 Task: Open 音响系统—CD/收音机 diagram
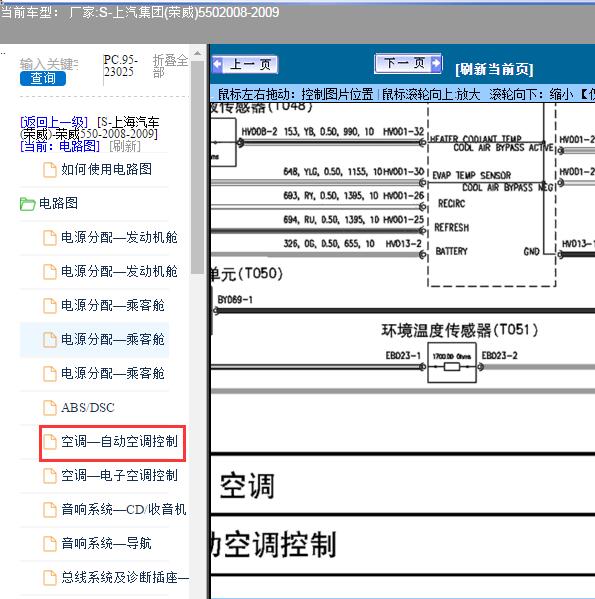coord(124,510)
